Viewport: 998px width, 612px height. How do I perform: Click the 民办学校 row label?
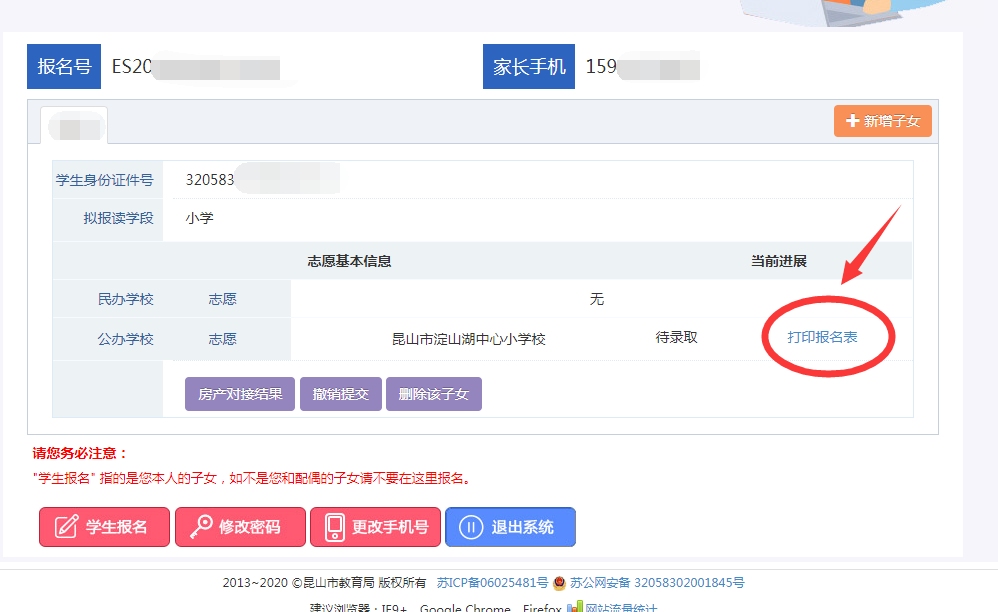125,299
